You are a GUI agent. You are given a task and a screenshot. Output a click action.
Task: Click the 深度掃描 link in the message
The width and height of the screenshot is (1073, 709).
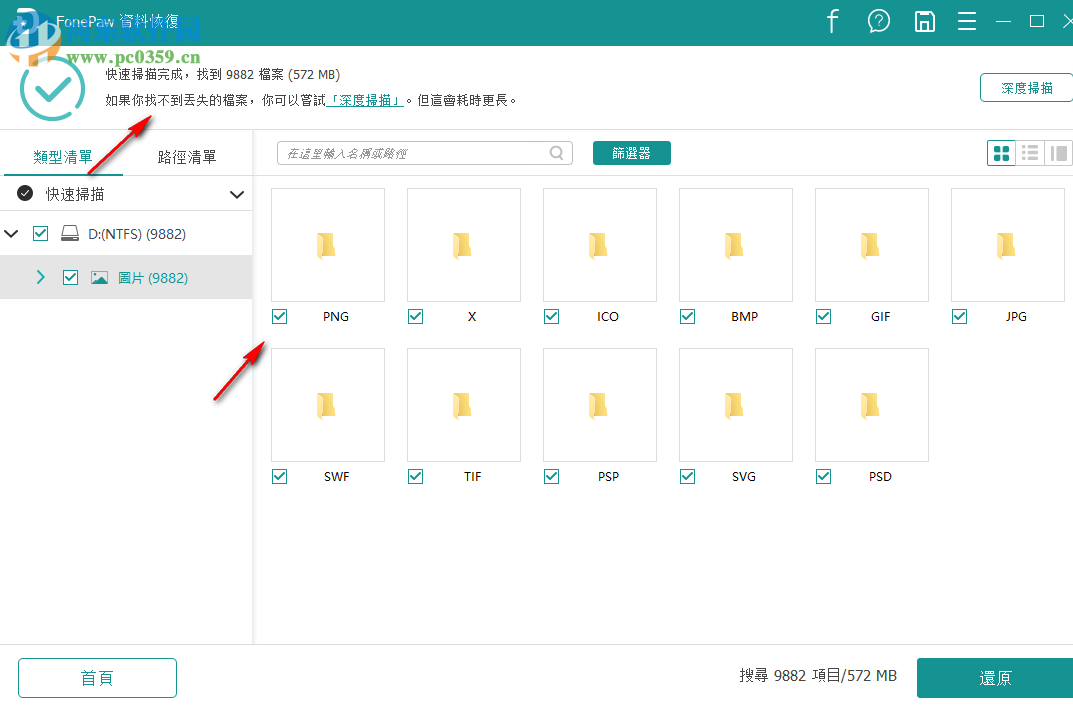tap(365, 99)
